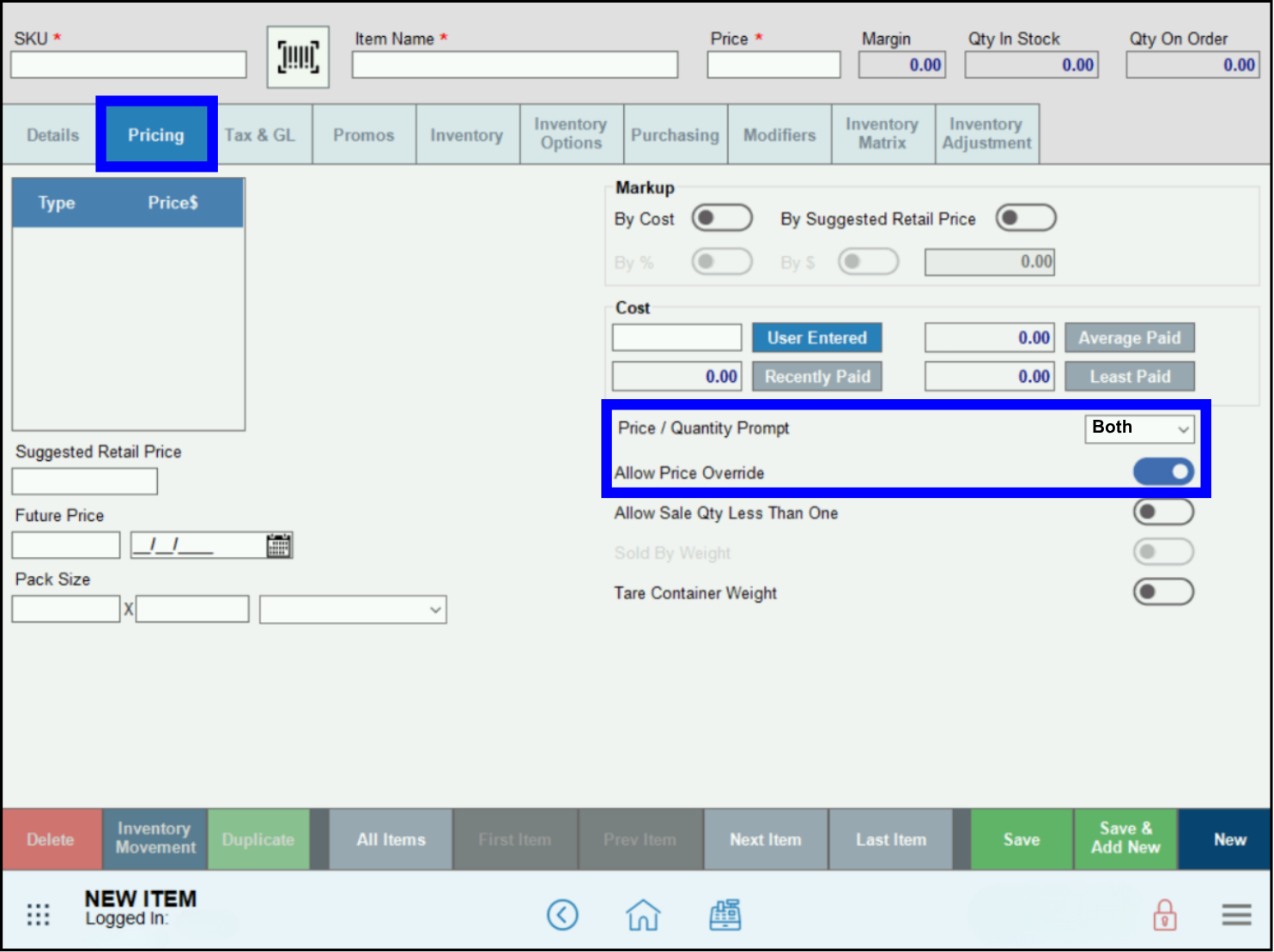
Task: Open the hamburger menu icon
Action: 1236,915
